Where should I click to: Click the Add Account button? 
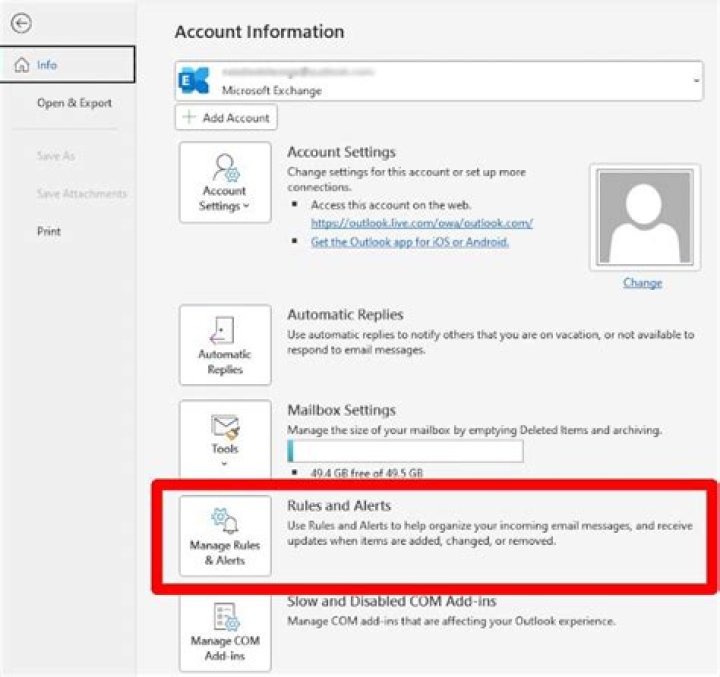226,117
